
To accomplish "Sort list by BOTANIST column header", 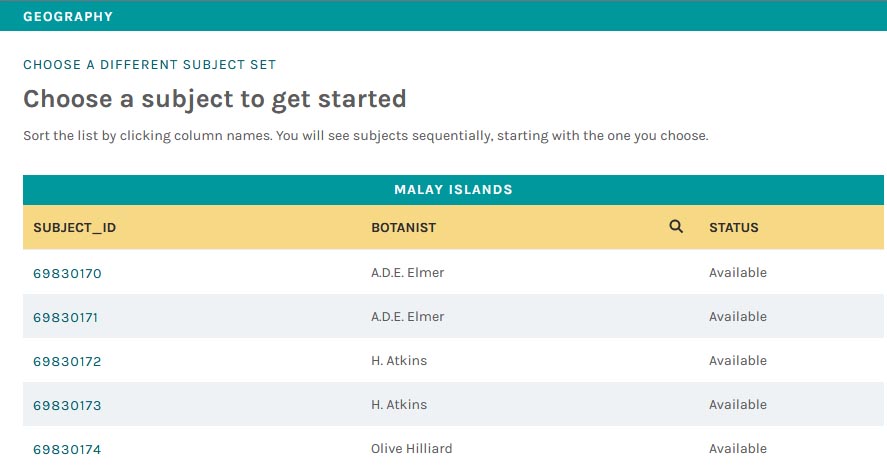I will pos(403,227).
